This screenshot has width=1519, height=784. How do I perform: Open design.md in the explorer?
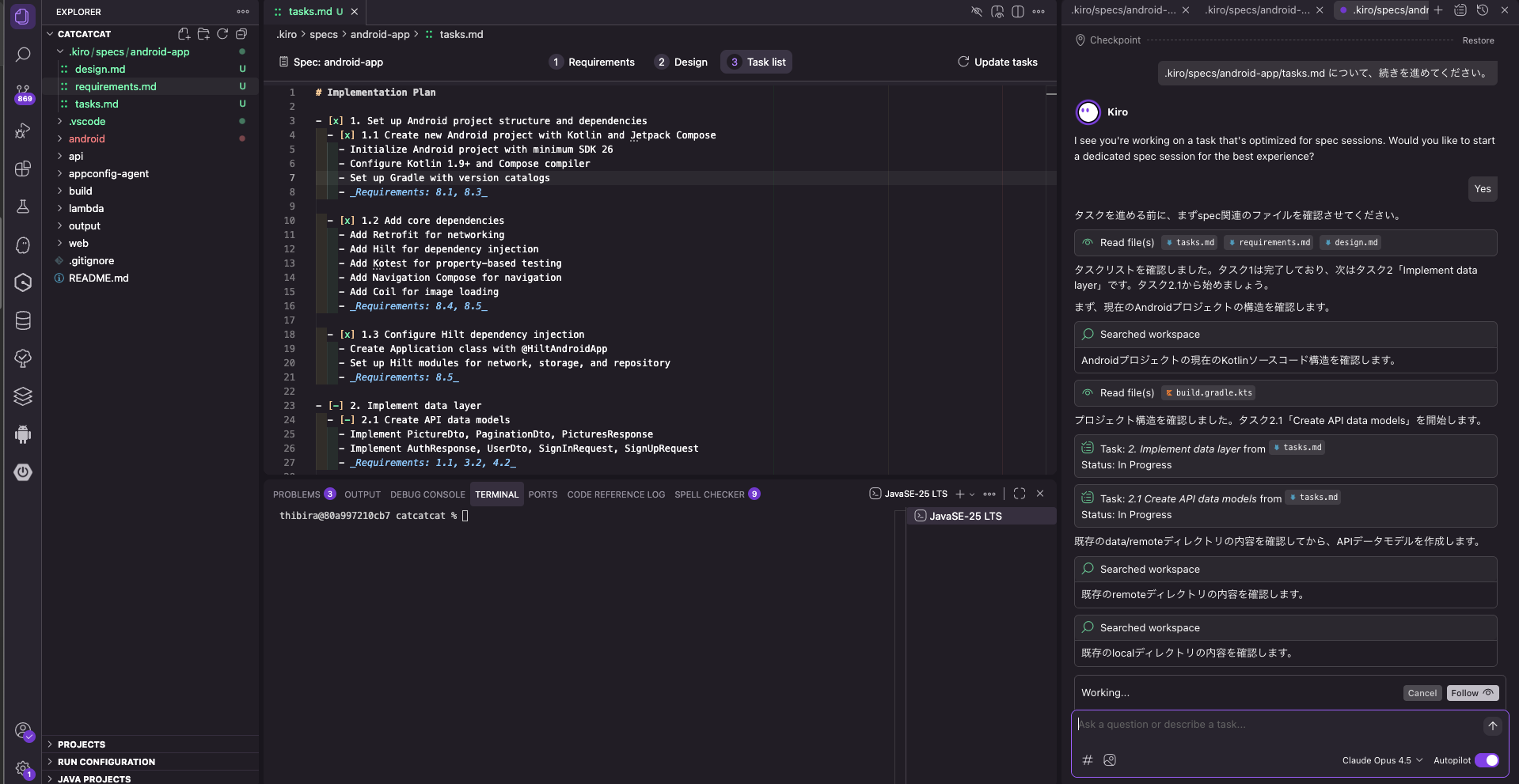(x=100, y=69)
